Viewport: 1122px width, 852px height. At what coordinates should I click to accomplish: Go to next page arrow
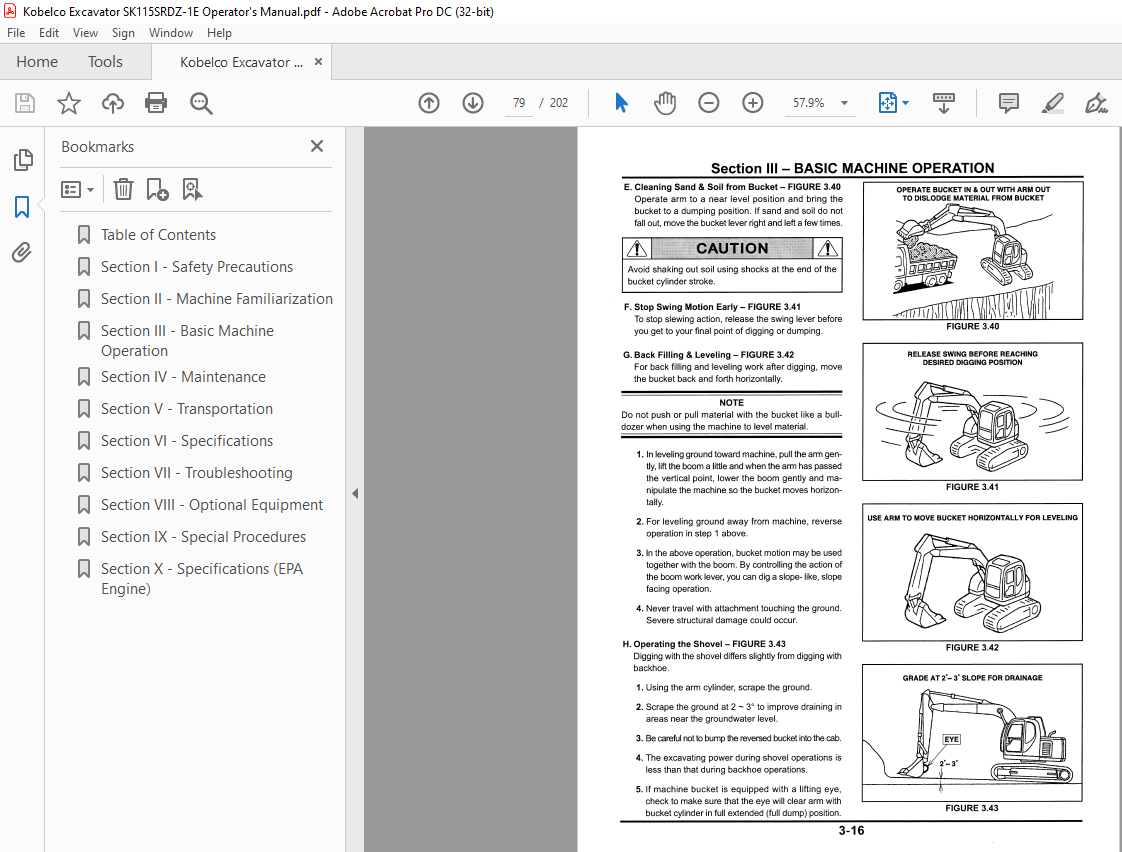(473, 103)
